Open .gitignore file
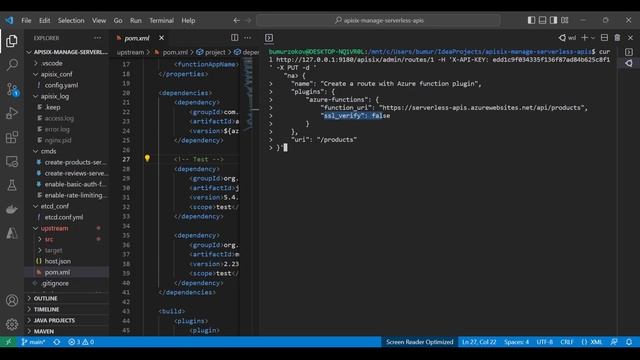Screen dimensions: 640x360 coord(67,283)
